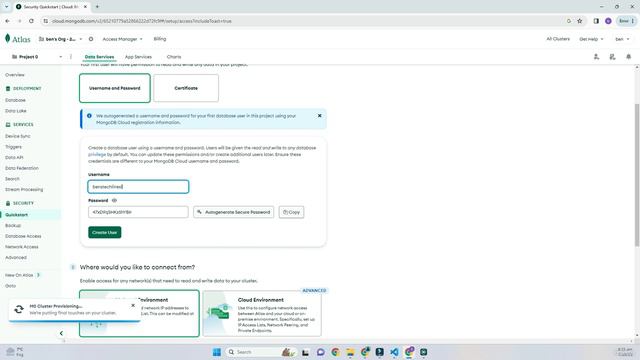This screenshot has width=640, height=360.
Task: Expand ben user account dropdown
Action: 622,39
